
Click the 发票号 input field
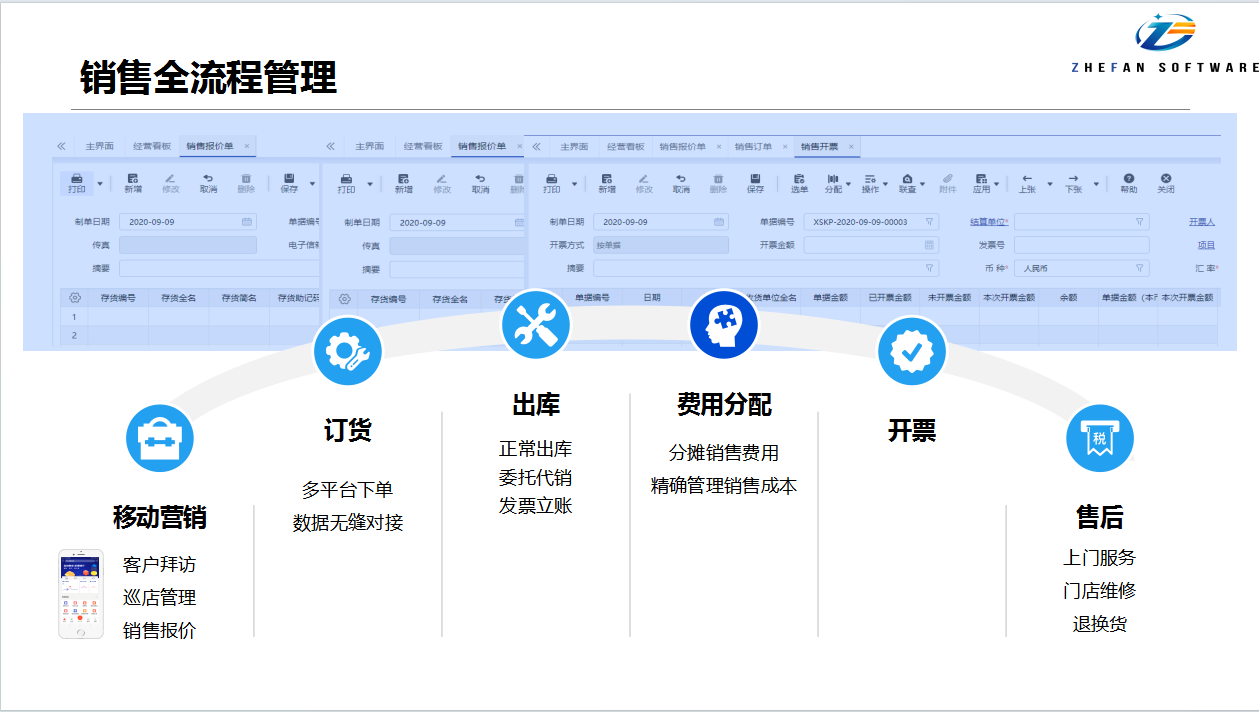click(x=1081, y=245)
